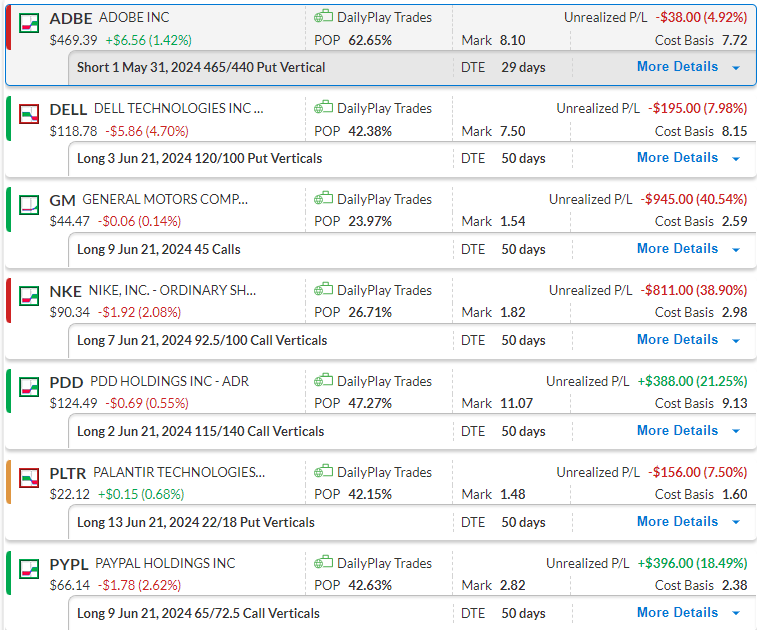Expand the PLTR More Details arrow
The width and height of the screenshot is (757, 630).
coord(736,523)
